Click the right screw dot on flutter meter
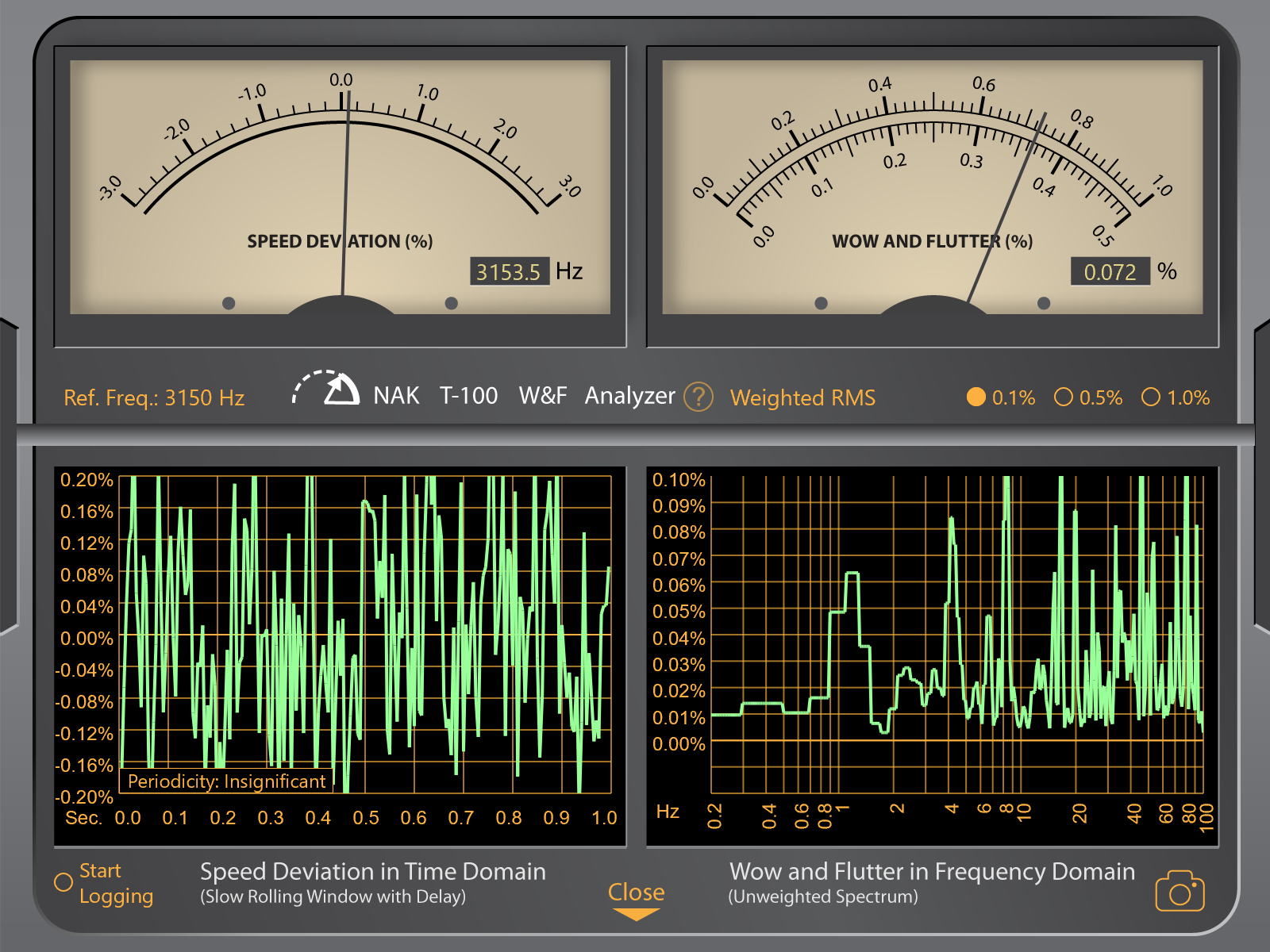Image resolution: width=1270 pixels, height=952 pixels. pyautogui.click(x=1044, y=303)
